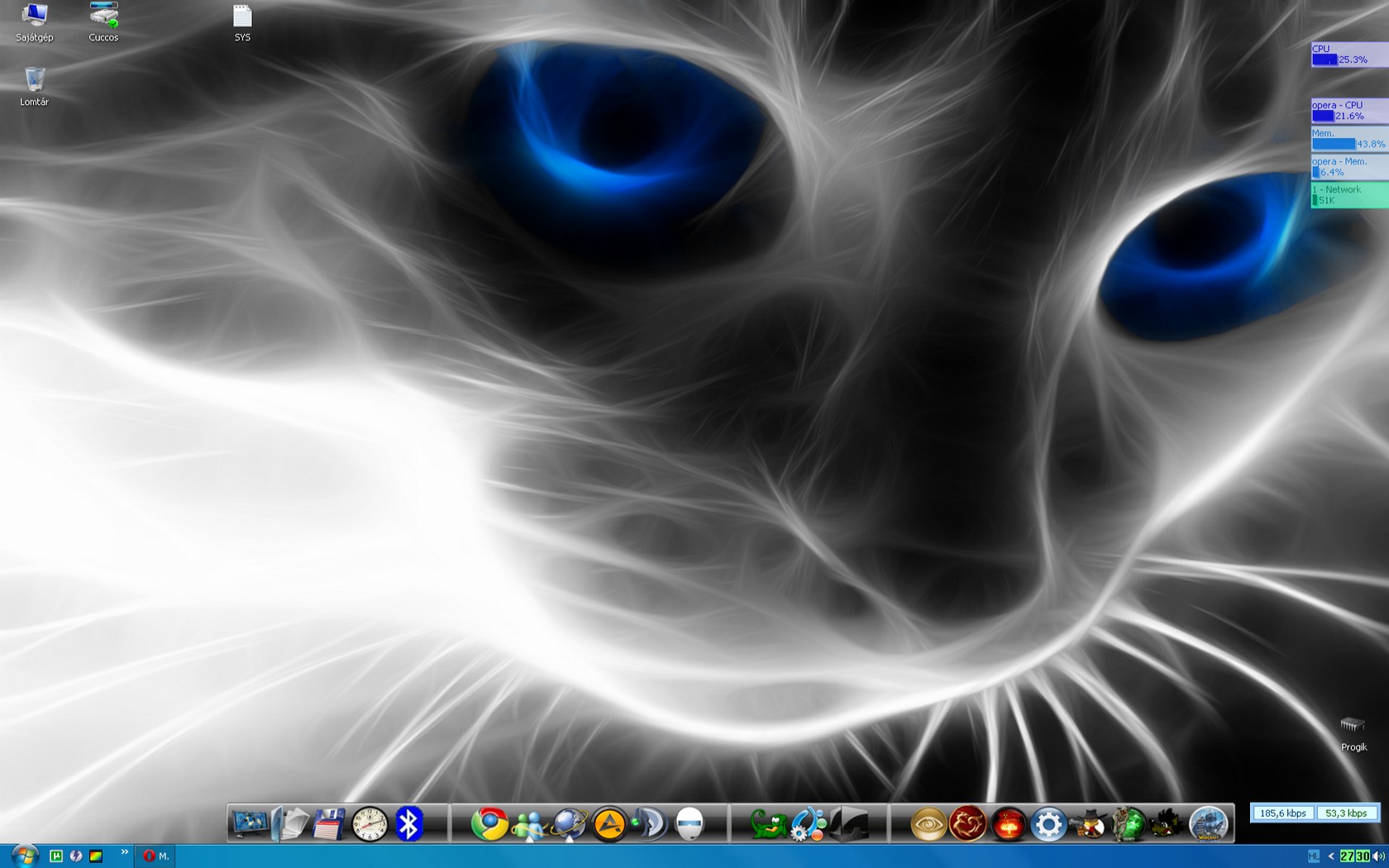This screenshot has height=868, width=1389.
Task: Open the green gecko dock icon
Action: click(x=768, y=823)
